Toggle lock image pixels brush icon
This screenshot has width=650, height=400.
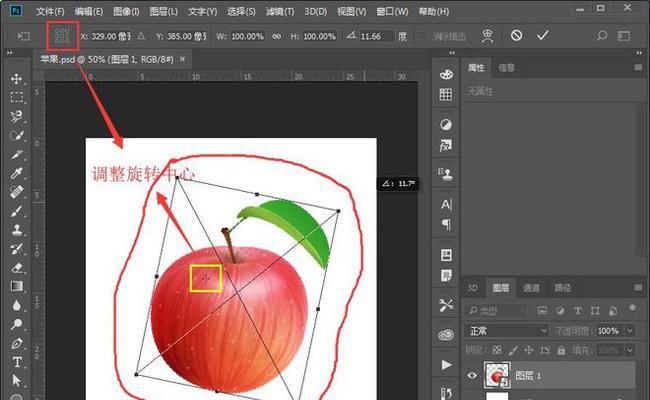(x=513, y=351)
